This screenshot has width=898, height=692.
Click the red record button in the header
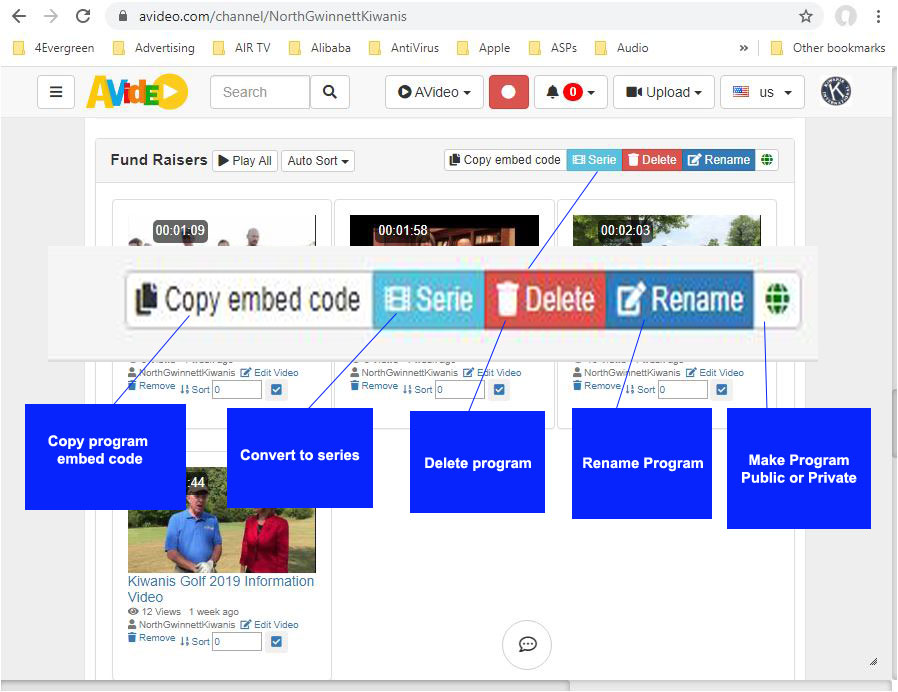click(509, 91)
